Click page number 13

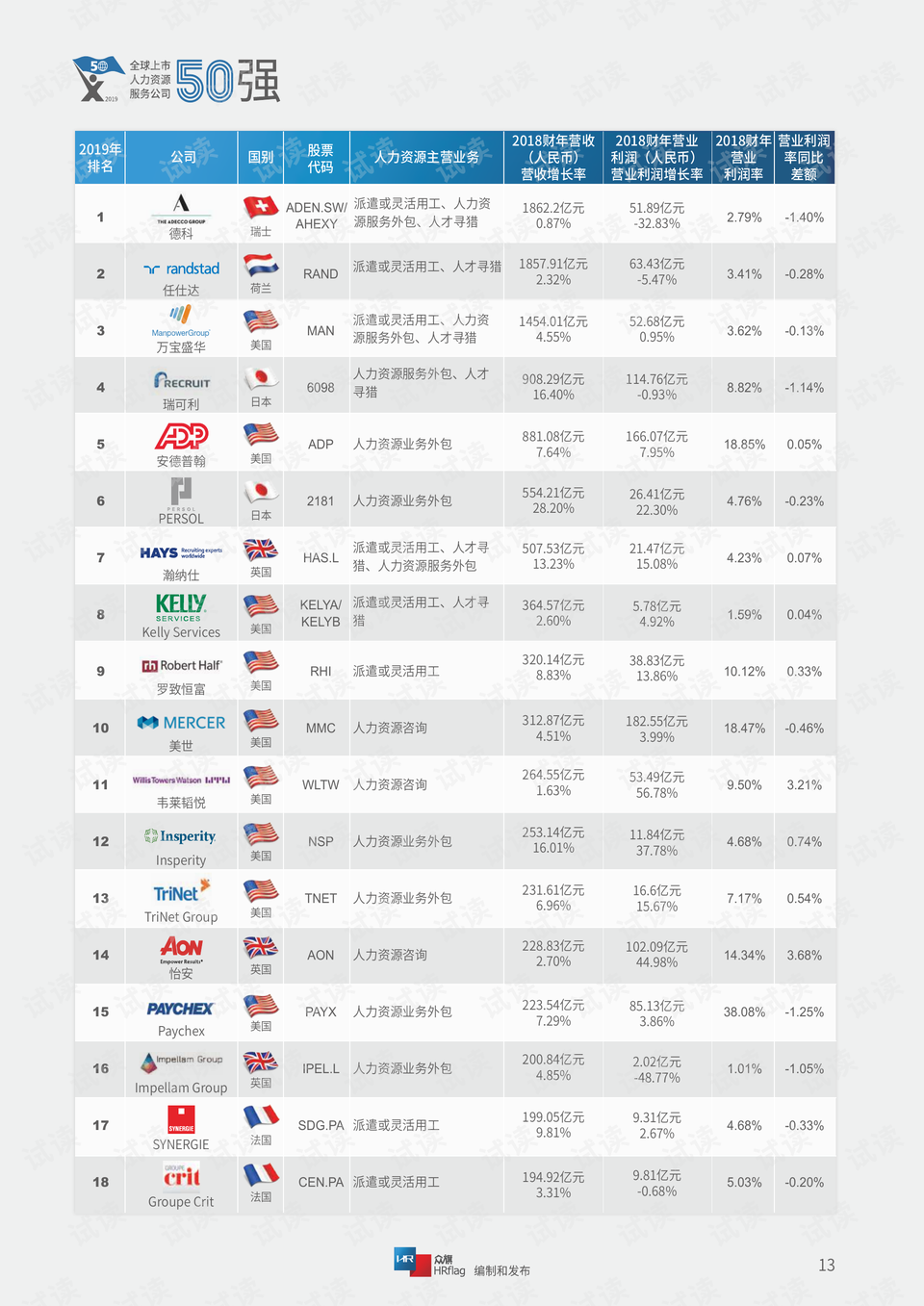tap(827, 1266)
